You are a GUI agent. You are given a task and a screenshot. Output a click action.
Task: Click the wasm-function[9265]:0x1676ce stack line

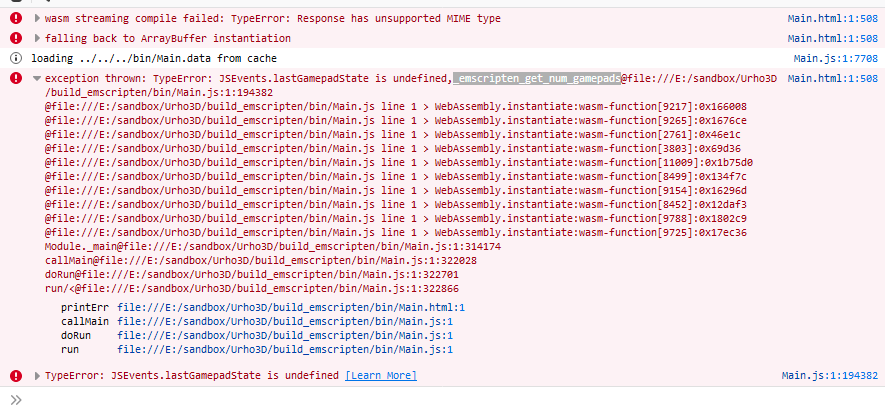coord(396,121)
